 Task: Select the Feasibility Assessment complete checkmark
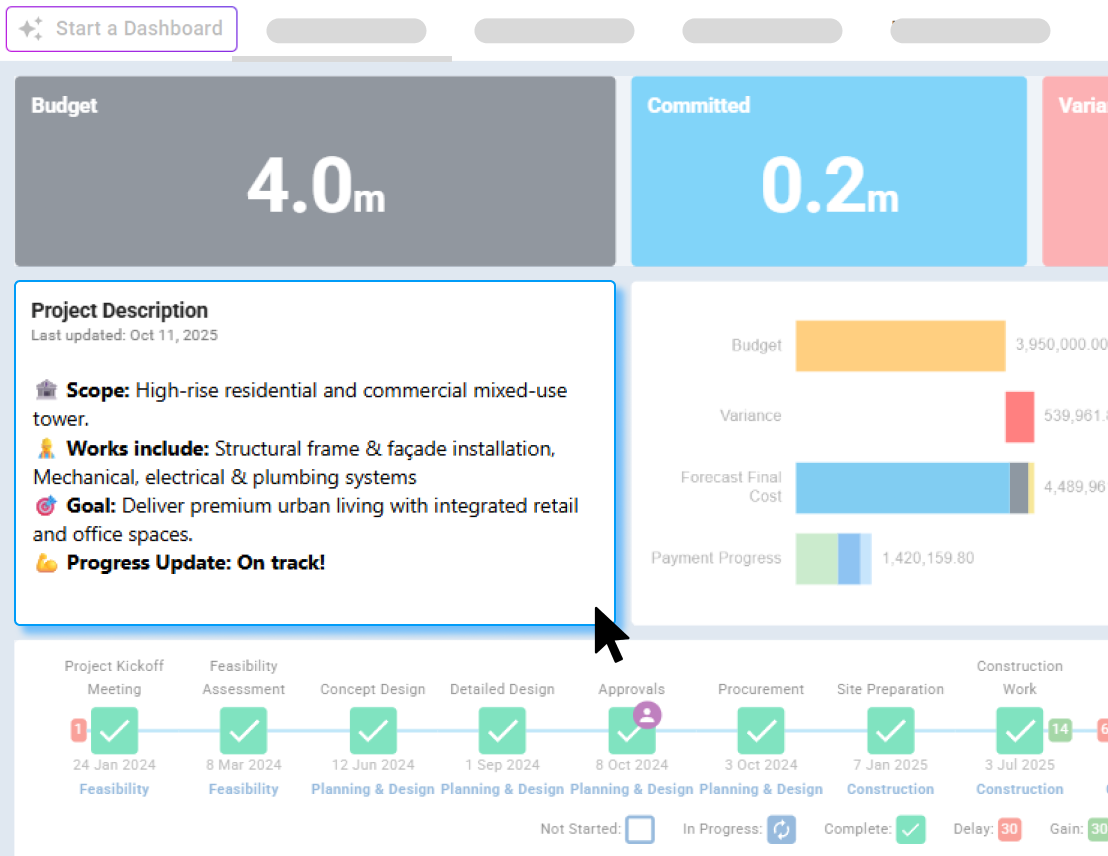pyautogui.click(x=243, y=731)
